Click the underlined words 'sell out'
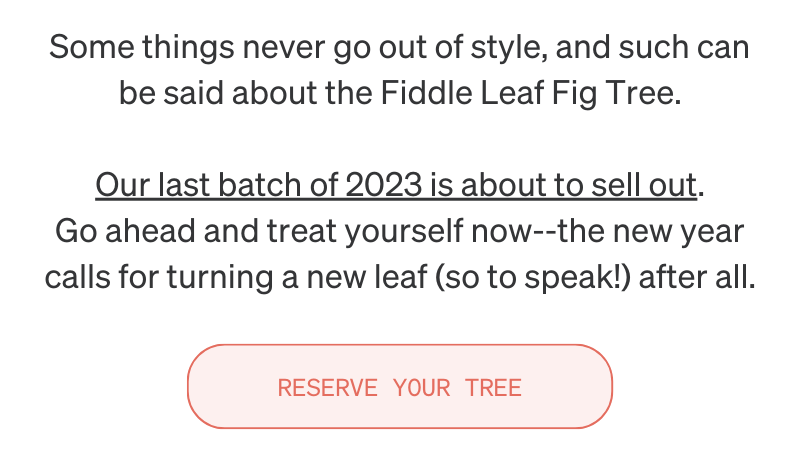800x461 pixels. 644,185
